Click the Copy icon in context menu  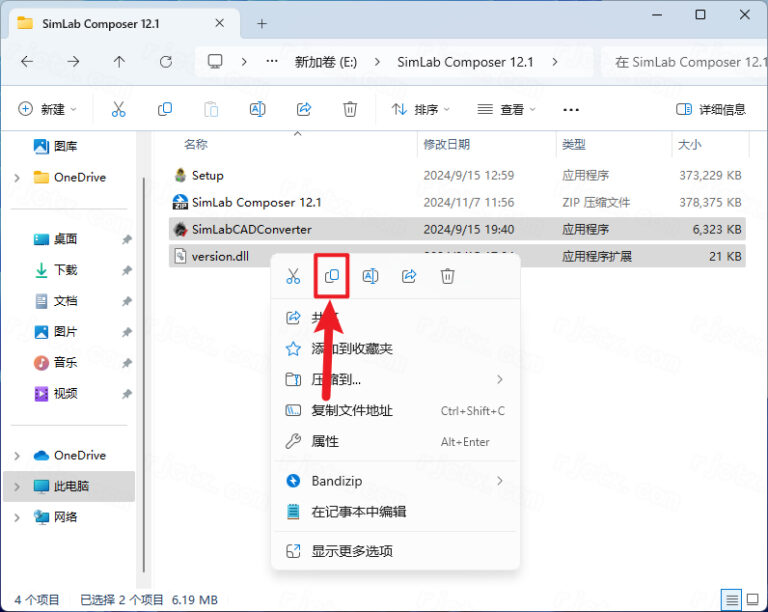332,277
